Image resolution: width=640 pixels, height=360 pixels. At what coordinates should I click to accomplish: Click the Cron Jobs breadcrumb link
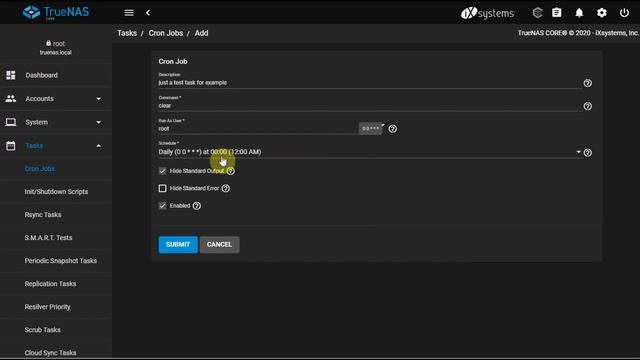click(166, 33)
